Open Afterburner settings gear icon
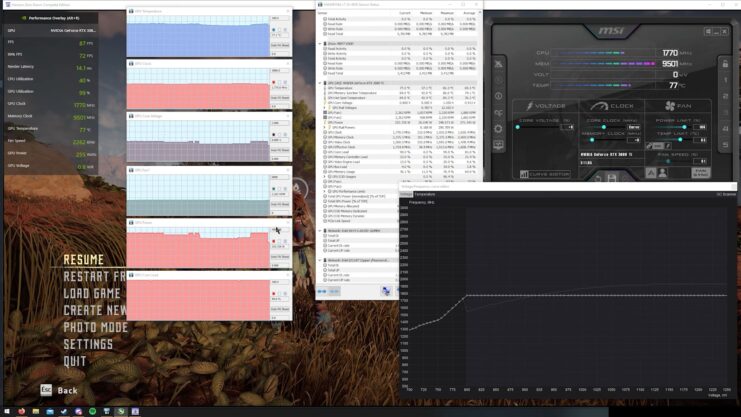Screen dimensions: 741x417 coord(499,129)
